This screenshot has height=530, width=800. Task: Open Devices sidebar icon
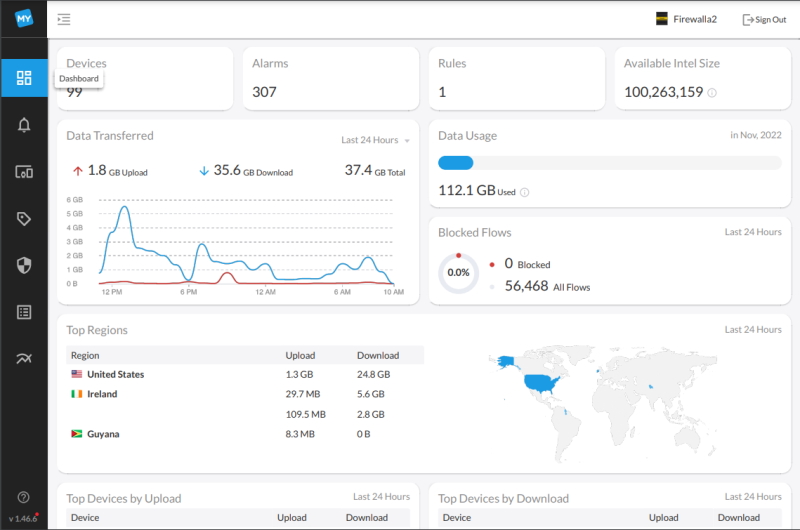[x=24, y=172]
